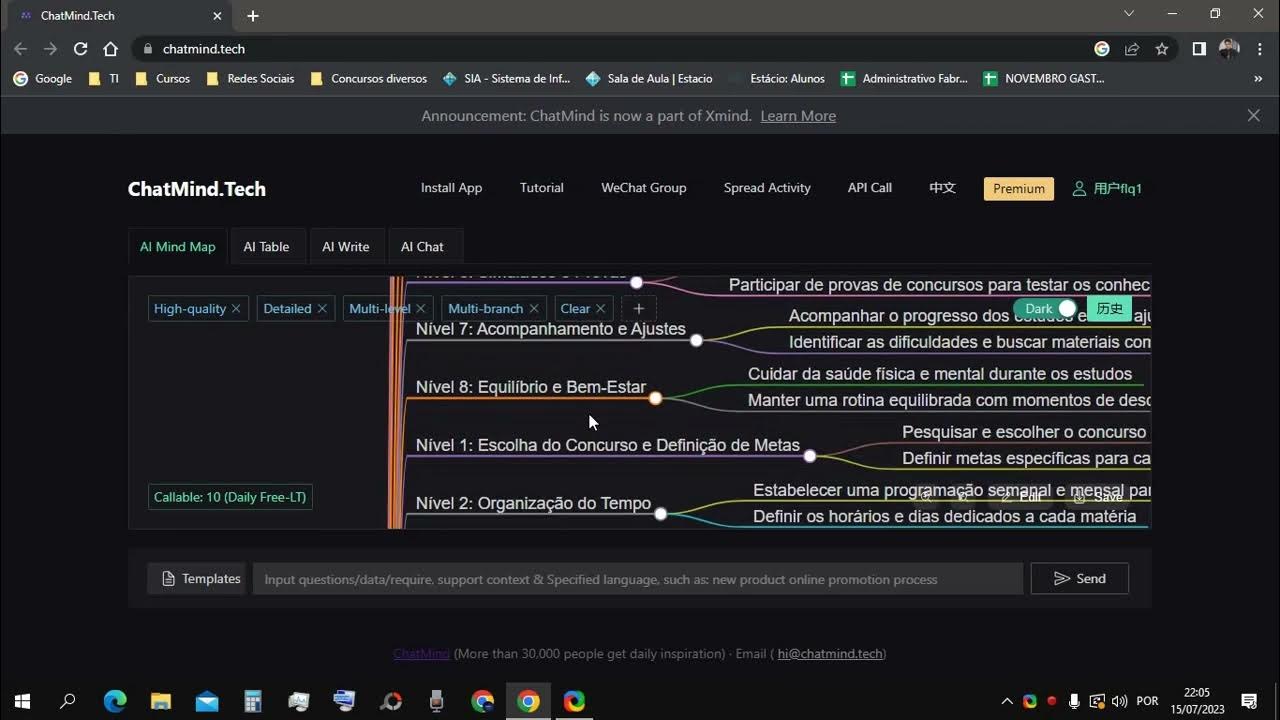Open the Calculator in taskbar
Image resolution: width=1280 pixels, height=720 pixels.
[x=253, y=701]
